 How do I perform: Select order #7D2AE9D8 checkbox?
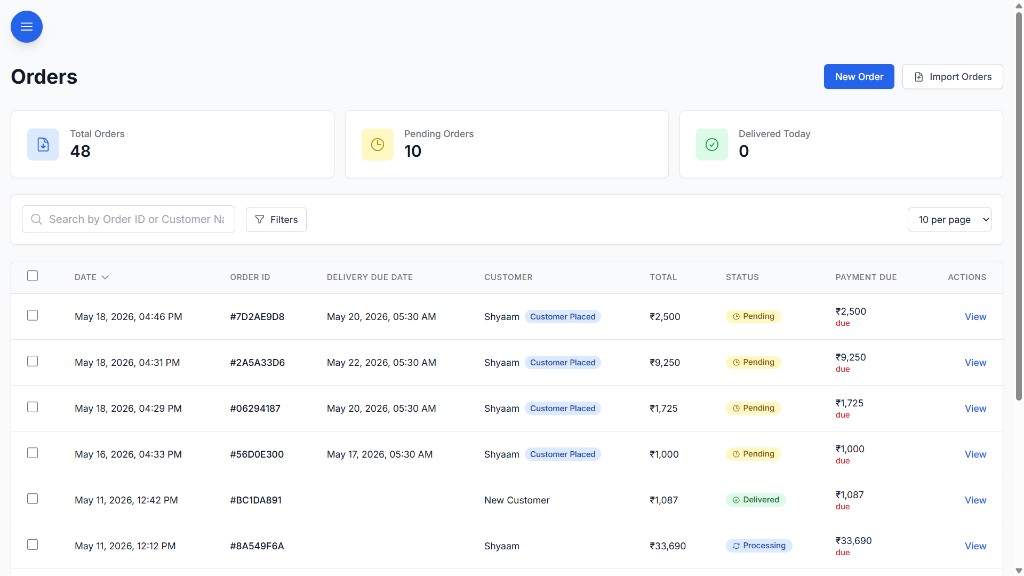pyautogui.click(x=33, y=315)
